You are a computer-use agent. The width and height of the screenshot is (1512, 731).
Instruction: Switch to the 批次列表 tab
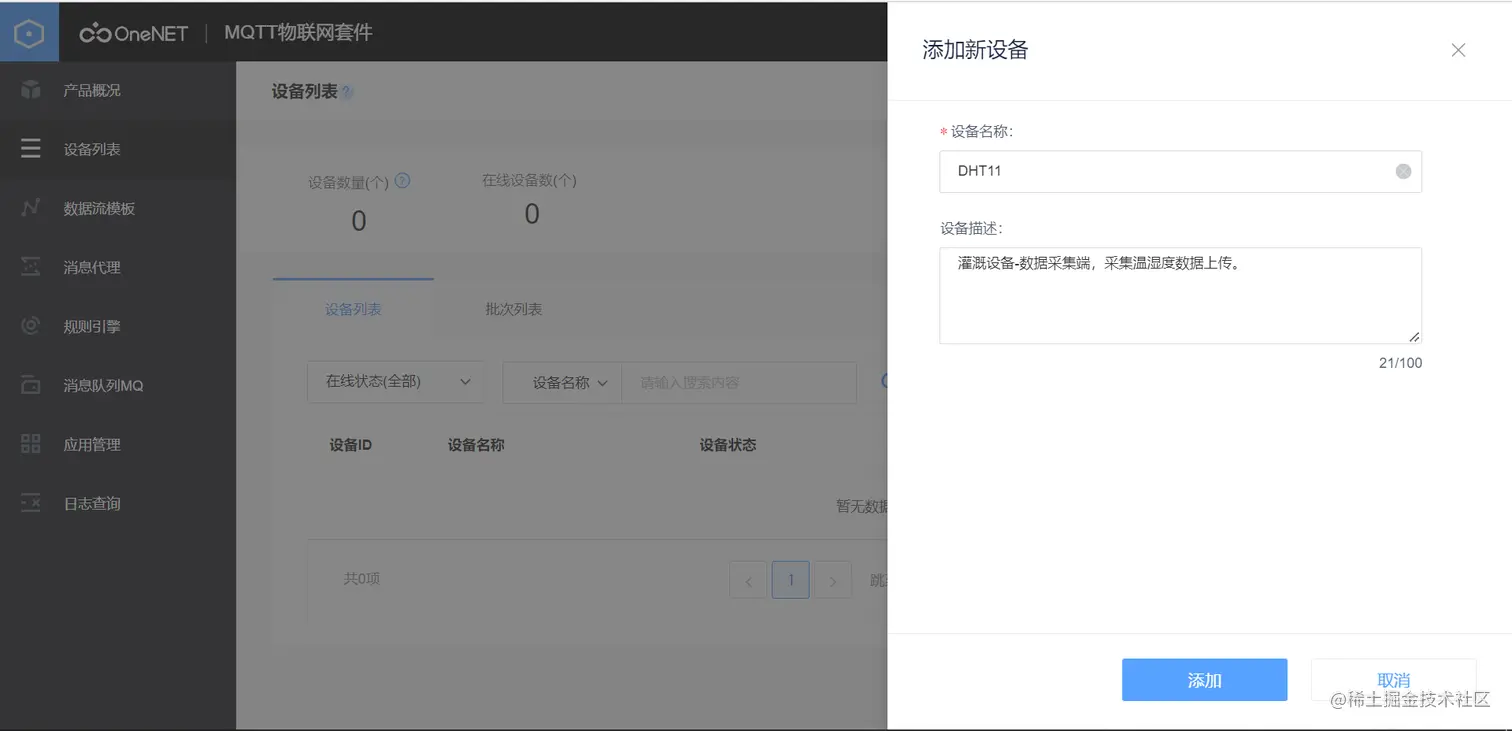click(x=514, y=309)
